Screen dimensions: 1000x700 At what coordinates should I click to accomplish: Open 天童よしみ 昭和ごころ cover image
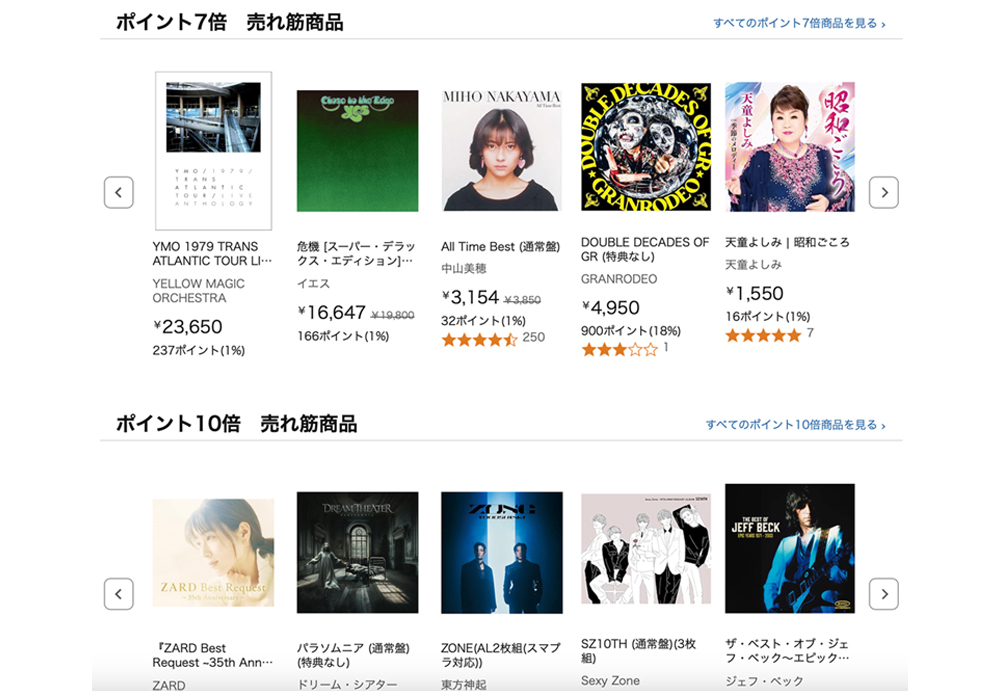(790, 147)
